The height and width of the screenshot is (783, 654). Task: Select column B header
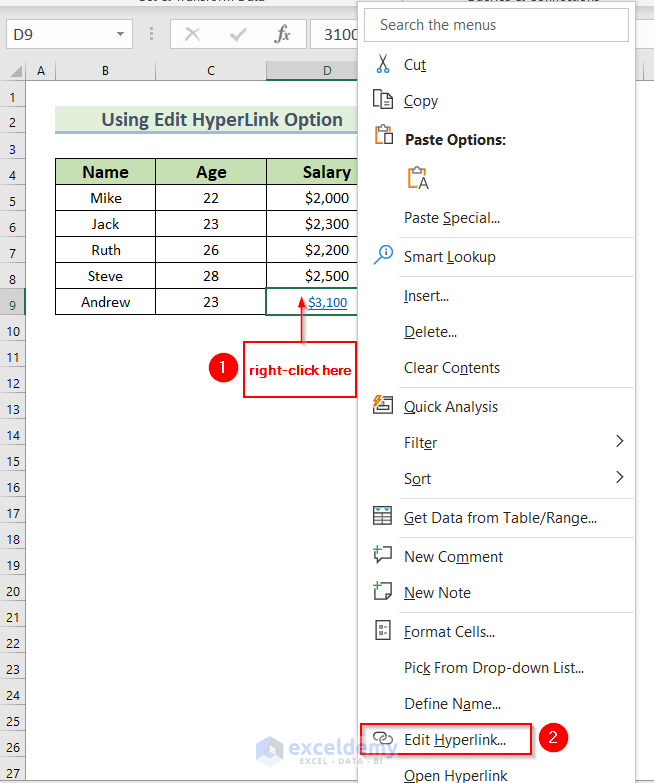[105, 71]
